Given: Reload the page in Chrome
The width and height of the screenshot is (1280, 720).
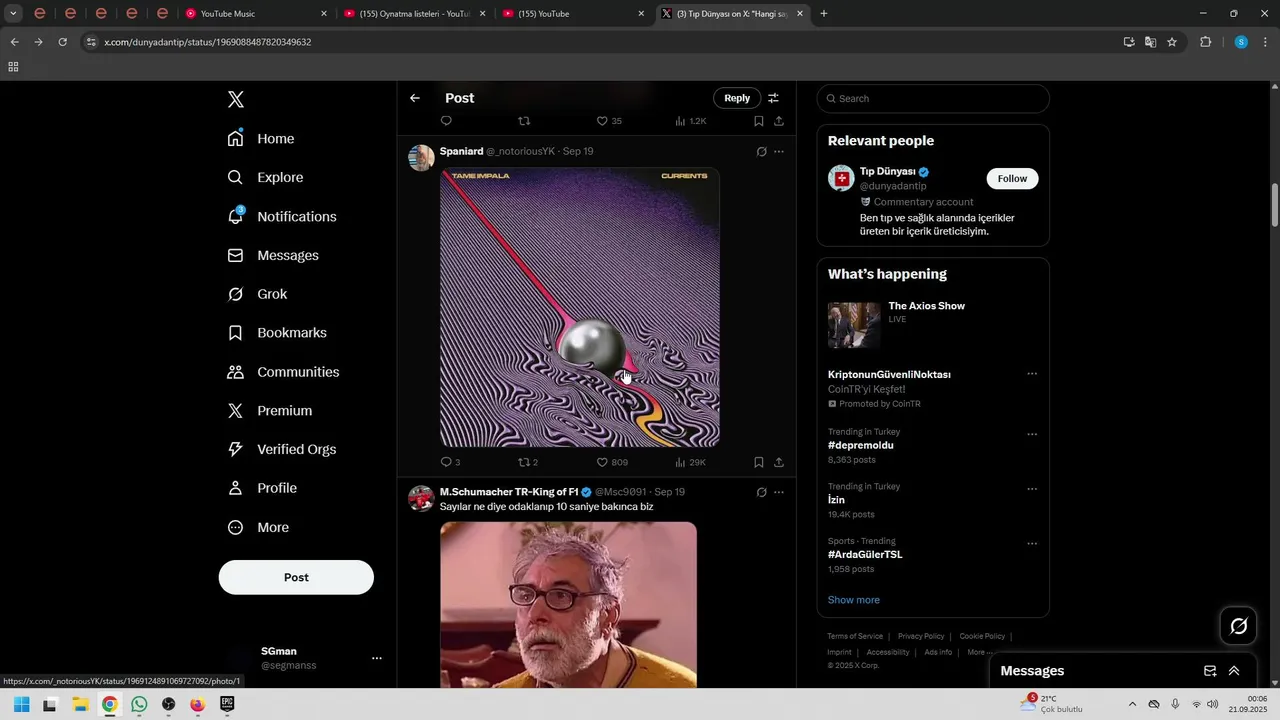Looking at the screenshot, I should coord(62,42).
